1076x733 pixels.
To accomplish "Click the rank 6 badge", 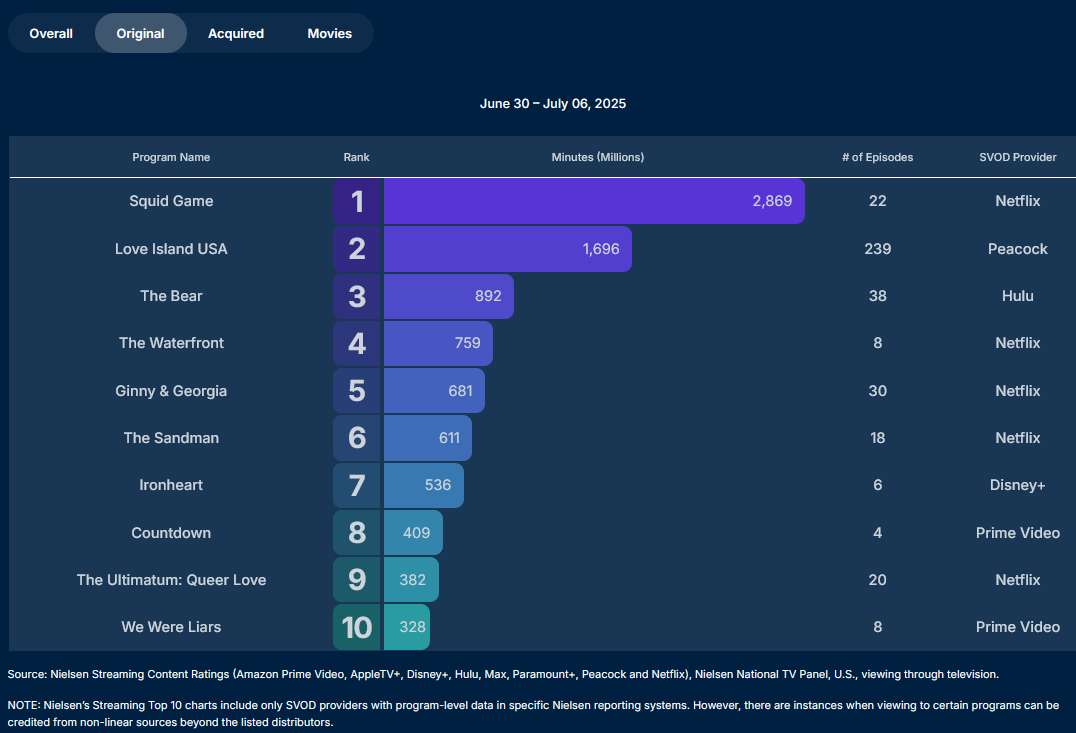I will [x=357, y=438].
